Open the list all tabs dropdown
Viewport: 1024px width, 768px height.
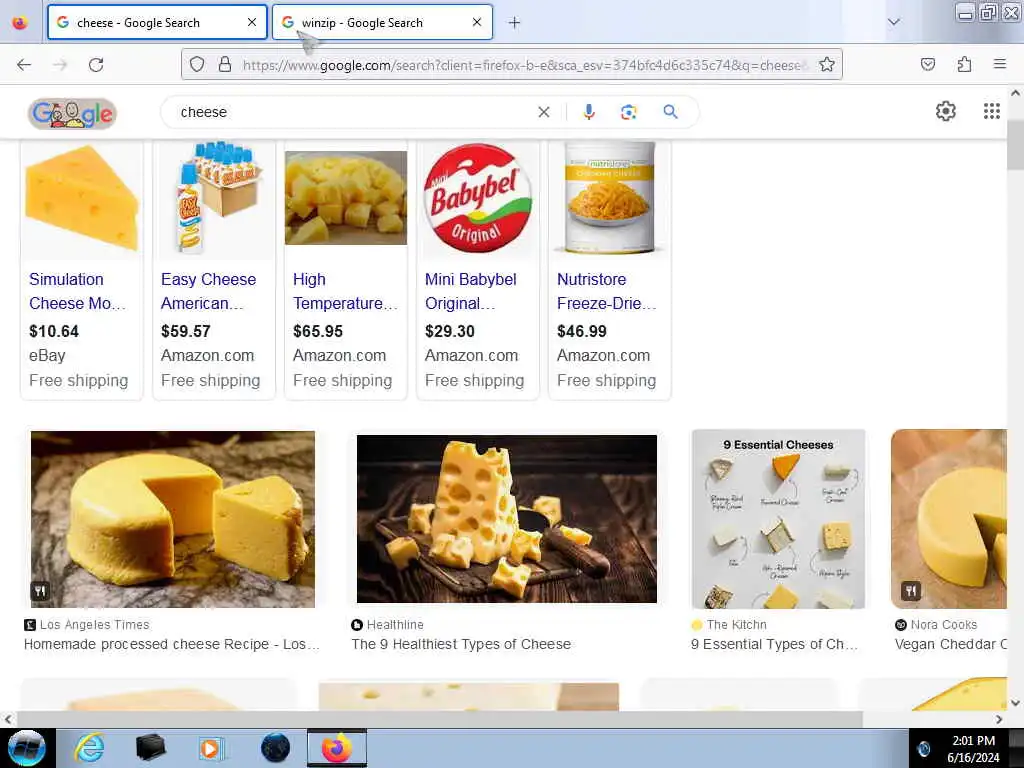click(894, 22)
